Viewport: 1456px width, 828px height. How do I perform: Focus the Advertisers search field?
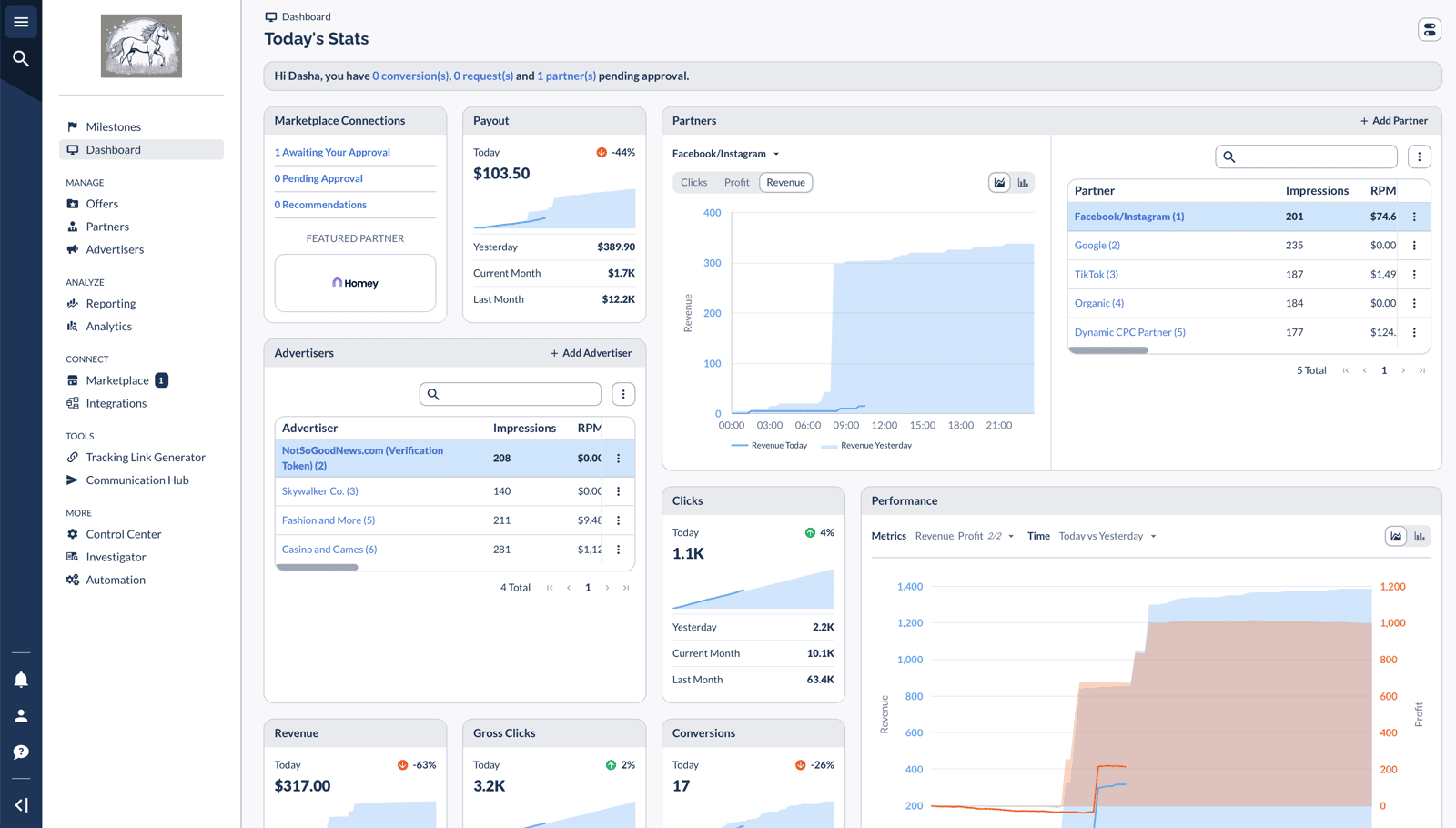[511, 394]
